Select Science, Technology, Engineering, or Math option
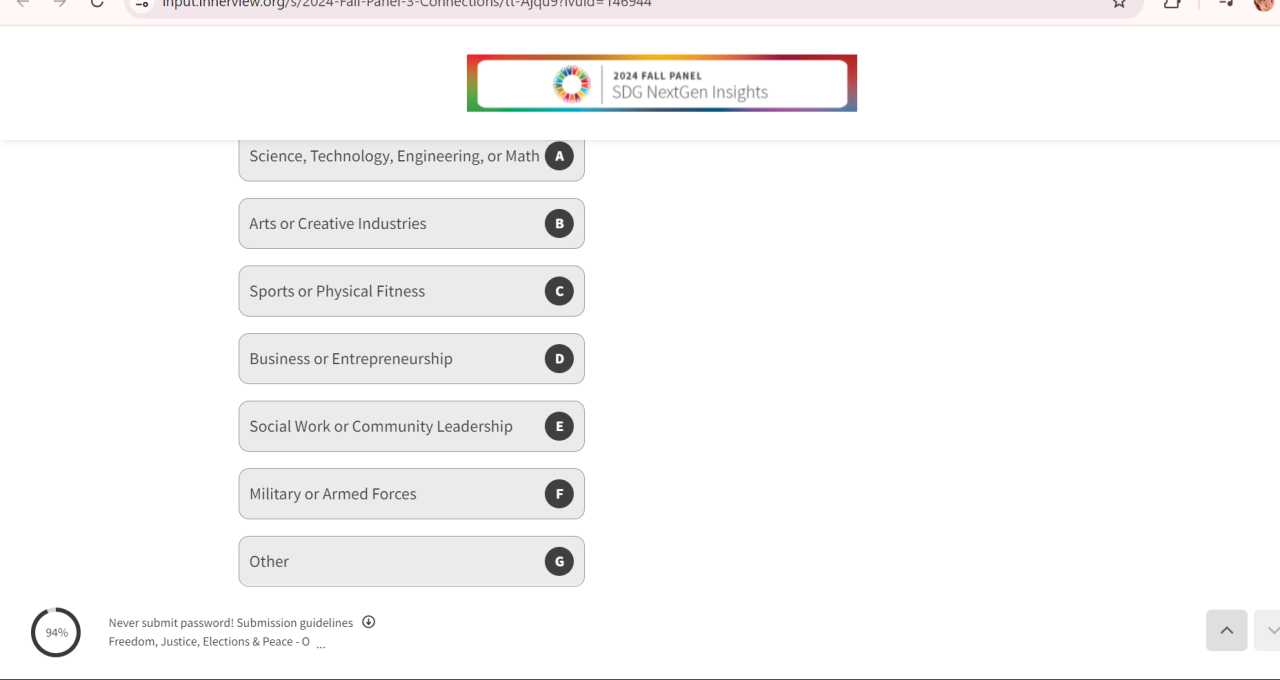This screenshot has width=1280, height=680. pyautogui.click(x=411, y=157)
